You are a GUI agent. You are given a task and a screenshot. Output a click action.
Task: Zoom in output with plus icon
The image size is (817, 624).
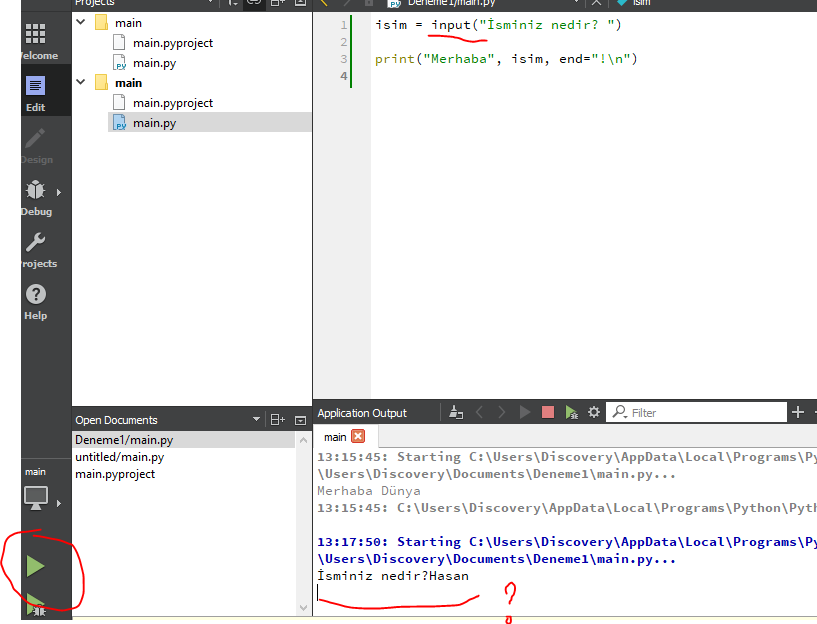tap(798, 413)
